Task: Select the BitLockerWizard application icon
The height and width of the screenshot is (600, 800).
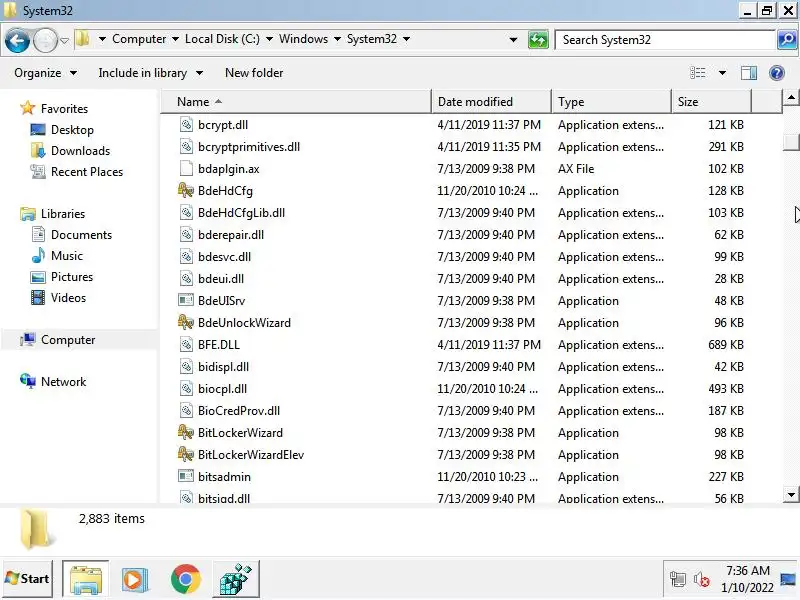Action: [x=186, y=433]
